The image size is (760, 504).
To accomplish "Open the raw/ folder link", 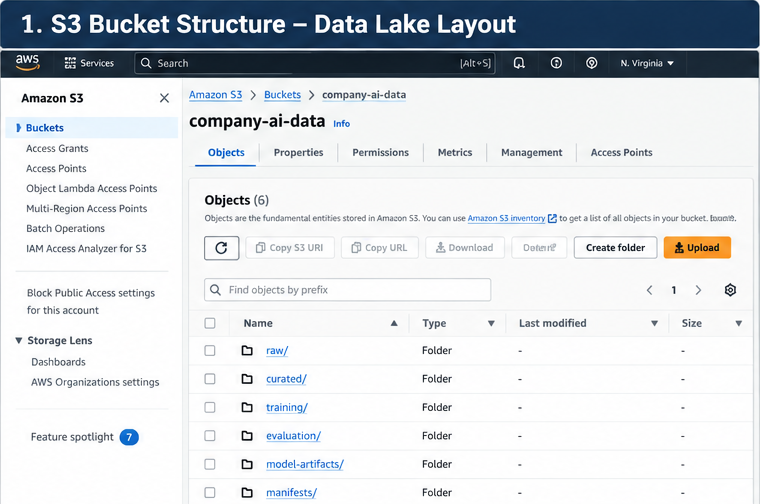I will (277, 351).
